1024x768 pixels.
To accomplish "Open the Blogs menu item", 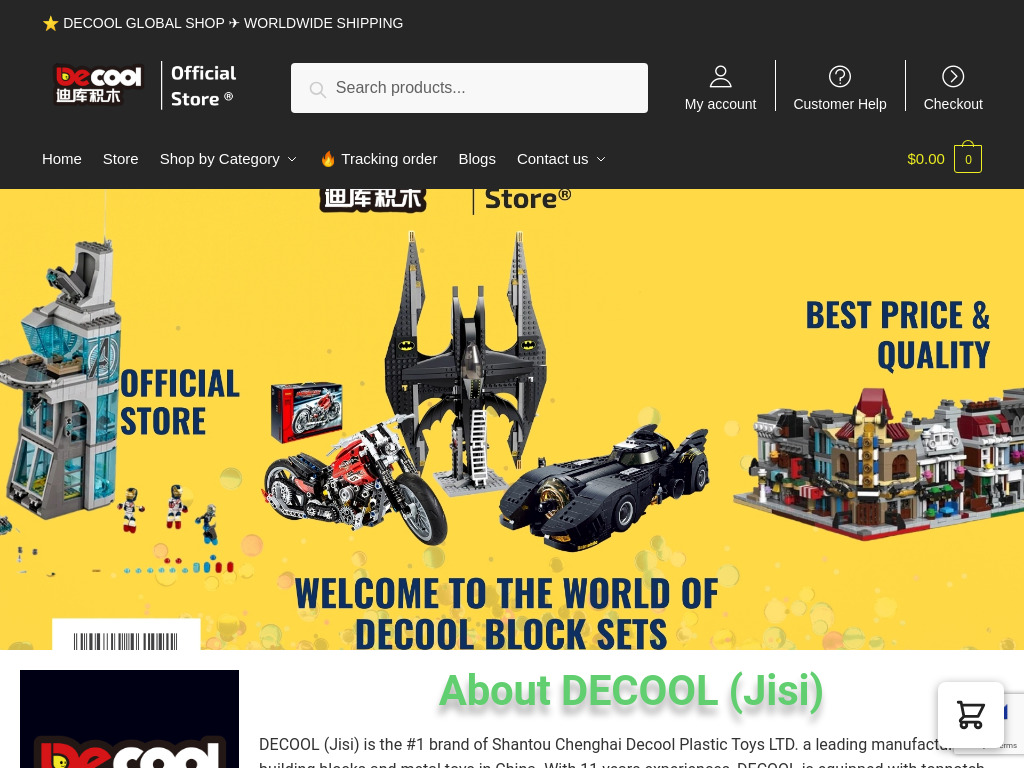I will (x=477, y=159).
